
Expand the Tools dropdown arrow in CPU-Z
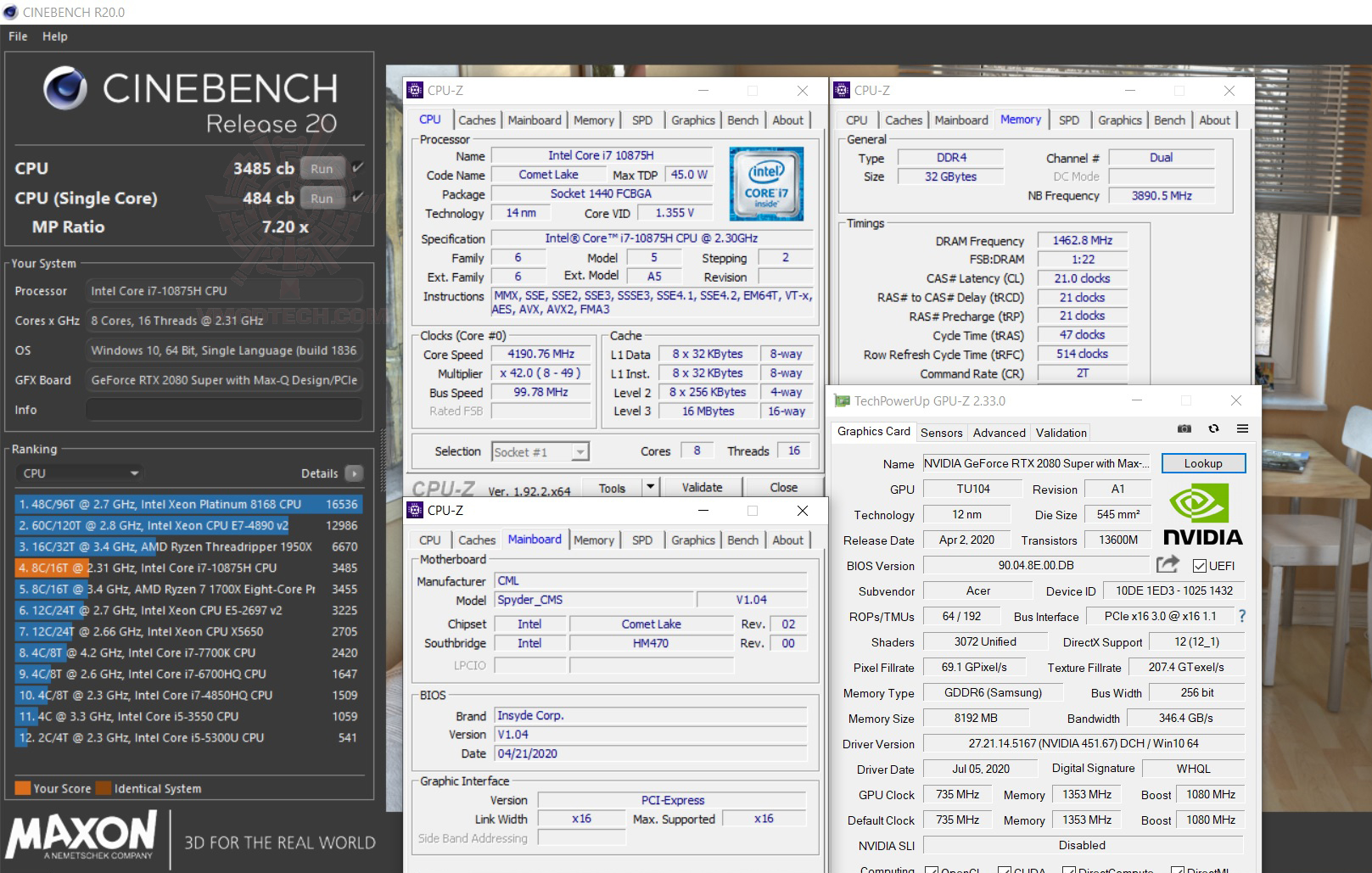pyautogui.click(x=650, y=487)
